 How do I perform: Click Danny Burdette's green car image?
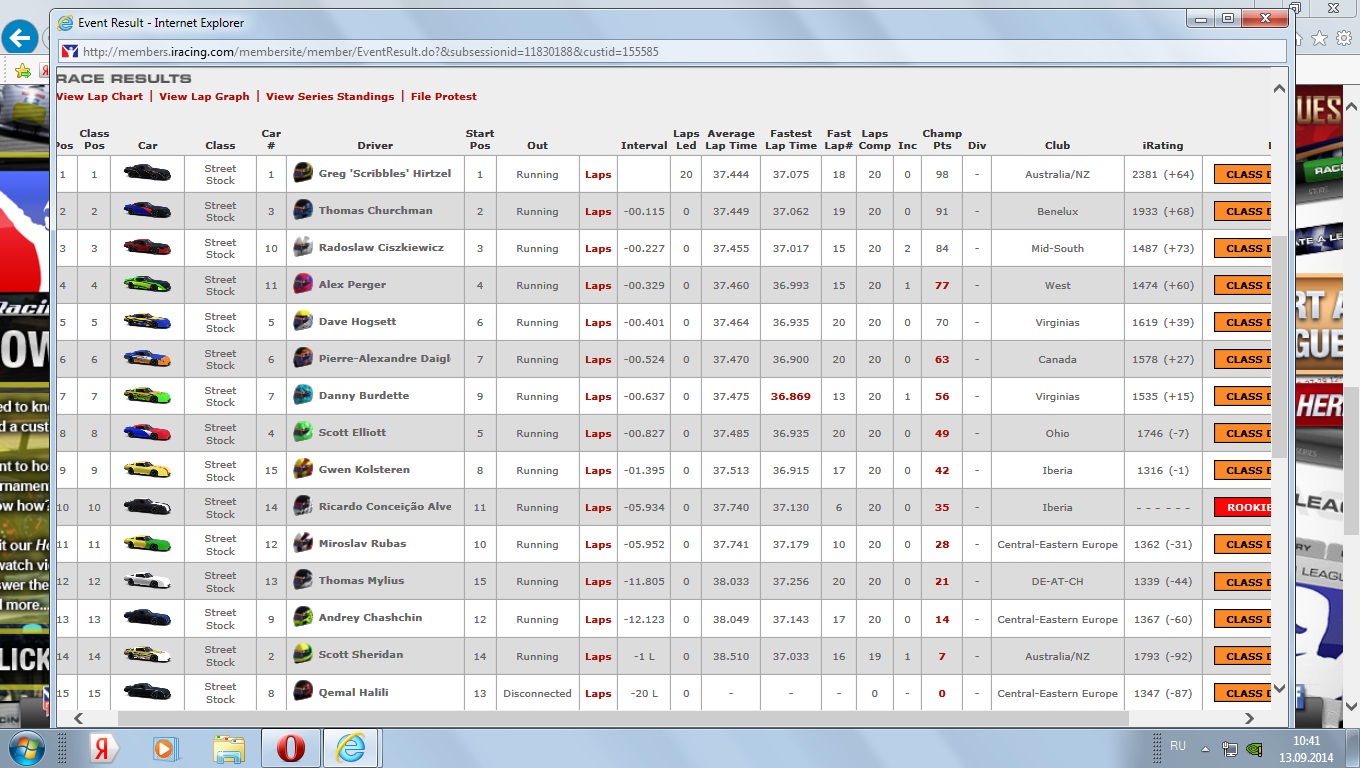[x=147, y=396]
